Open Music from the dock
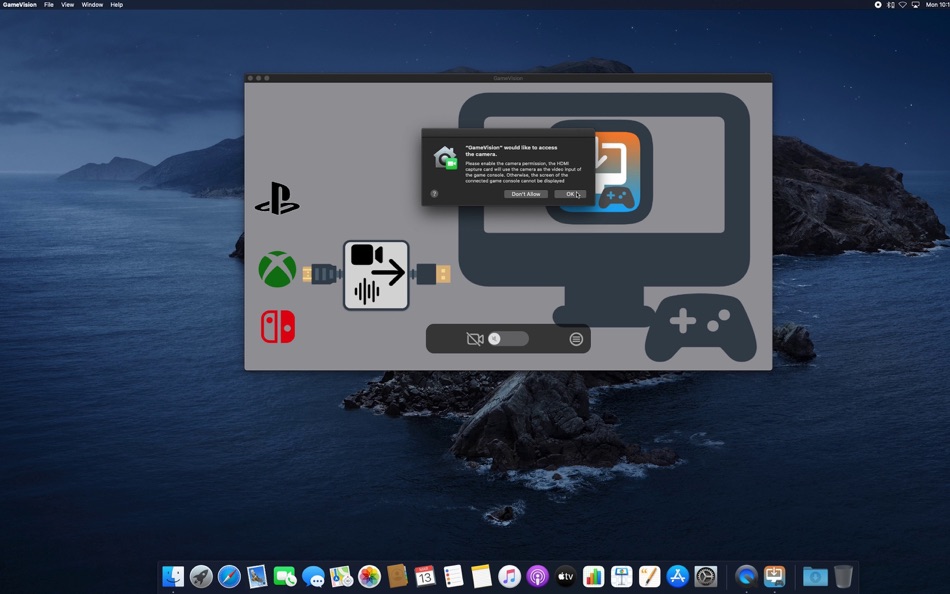 pos(510,576)
